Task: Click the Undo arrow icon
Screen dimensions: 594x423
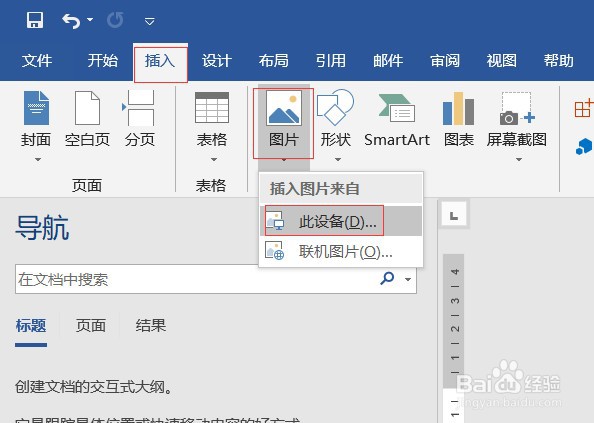Action: point(71,21)
